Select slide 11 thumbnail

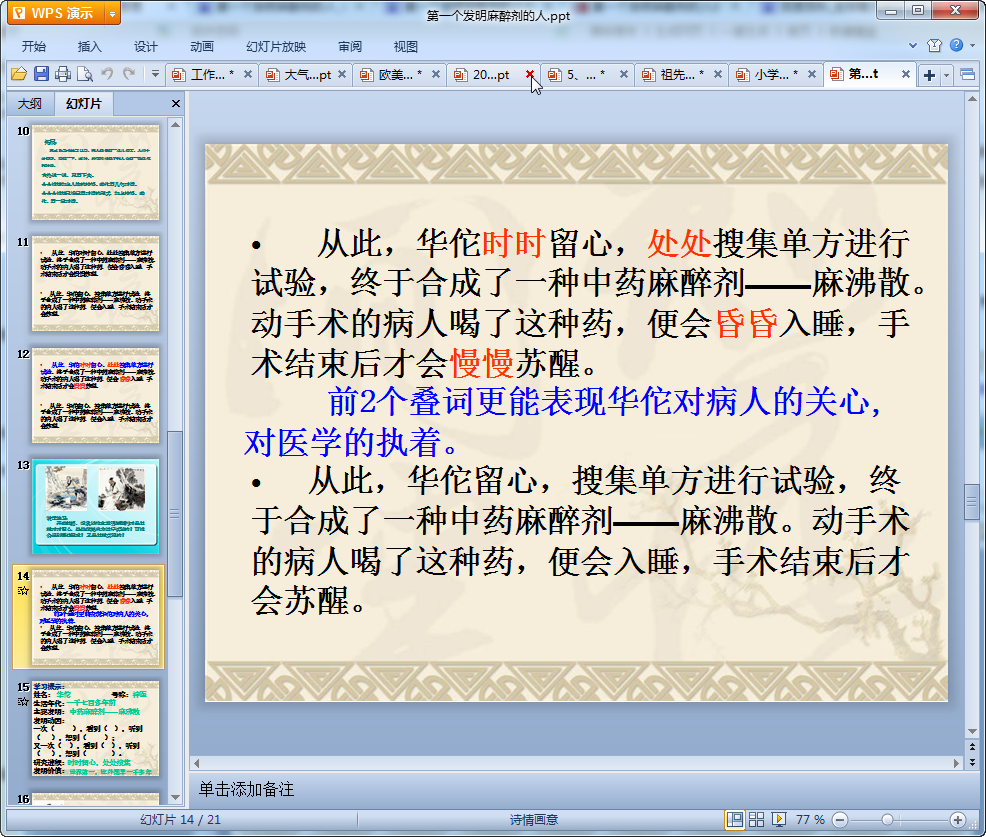coord(96,284)
